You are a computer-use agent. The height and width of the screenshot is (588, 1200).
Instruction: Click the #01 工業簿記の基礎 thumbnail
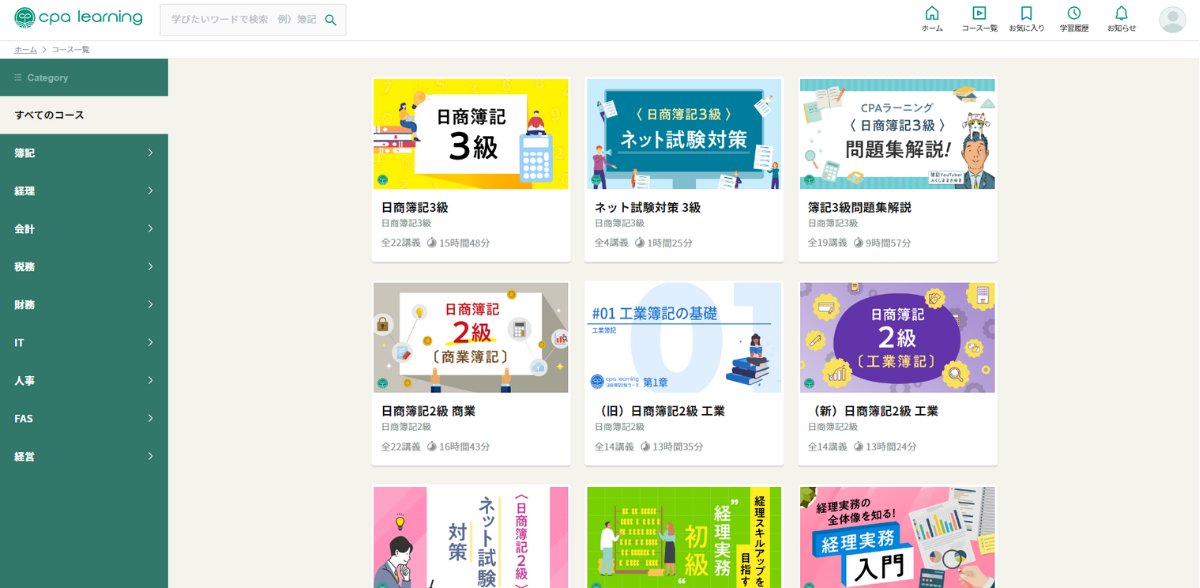[x=684, y=338]
